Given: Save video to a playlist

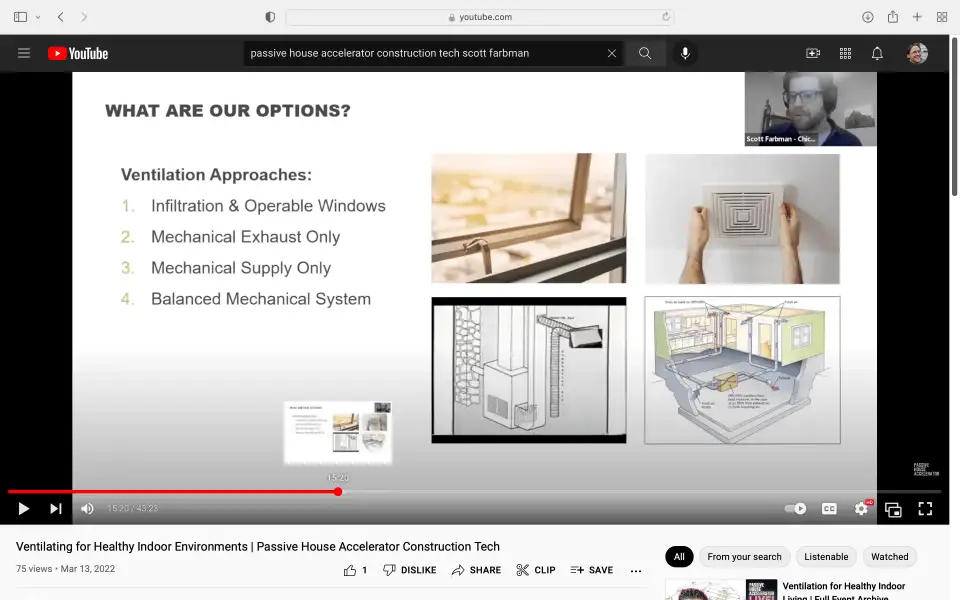Looking at the screenshot, I should (x=592, y=570).
